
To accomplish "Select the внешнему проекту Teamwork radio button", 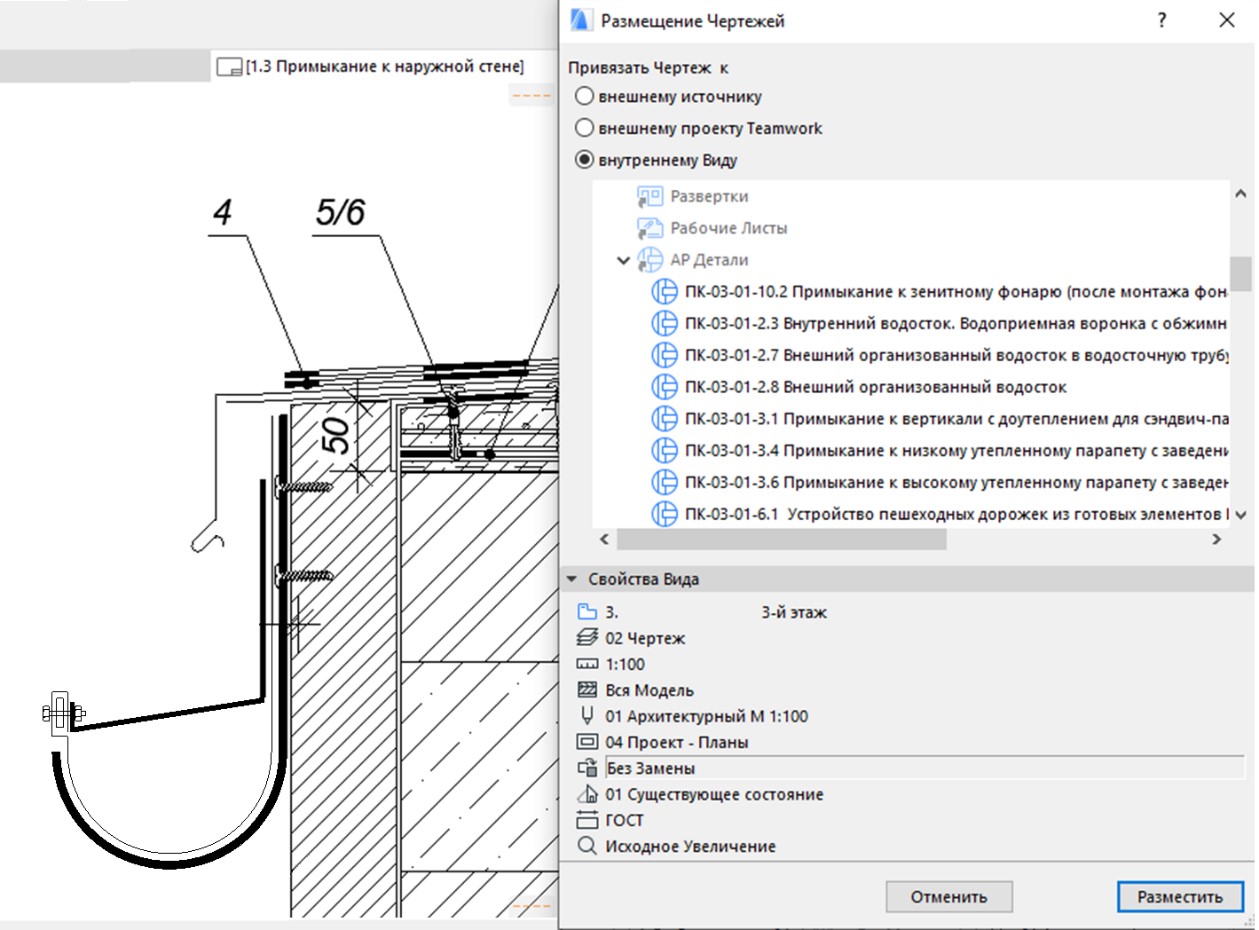I will tap(583, 128).
